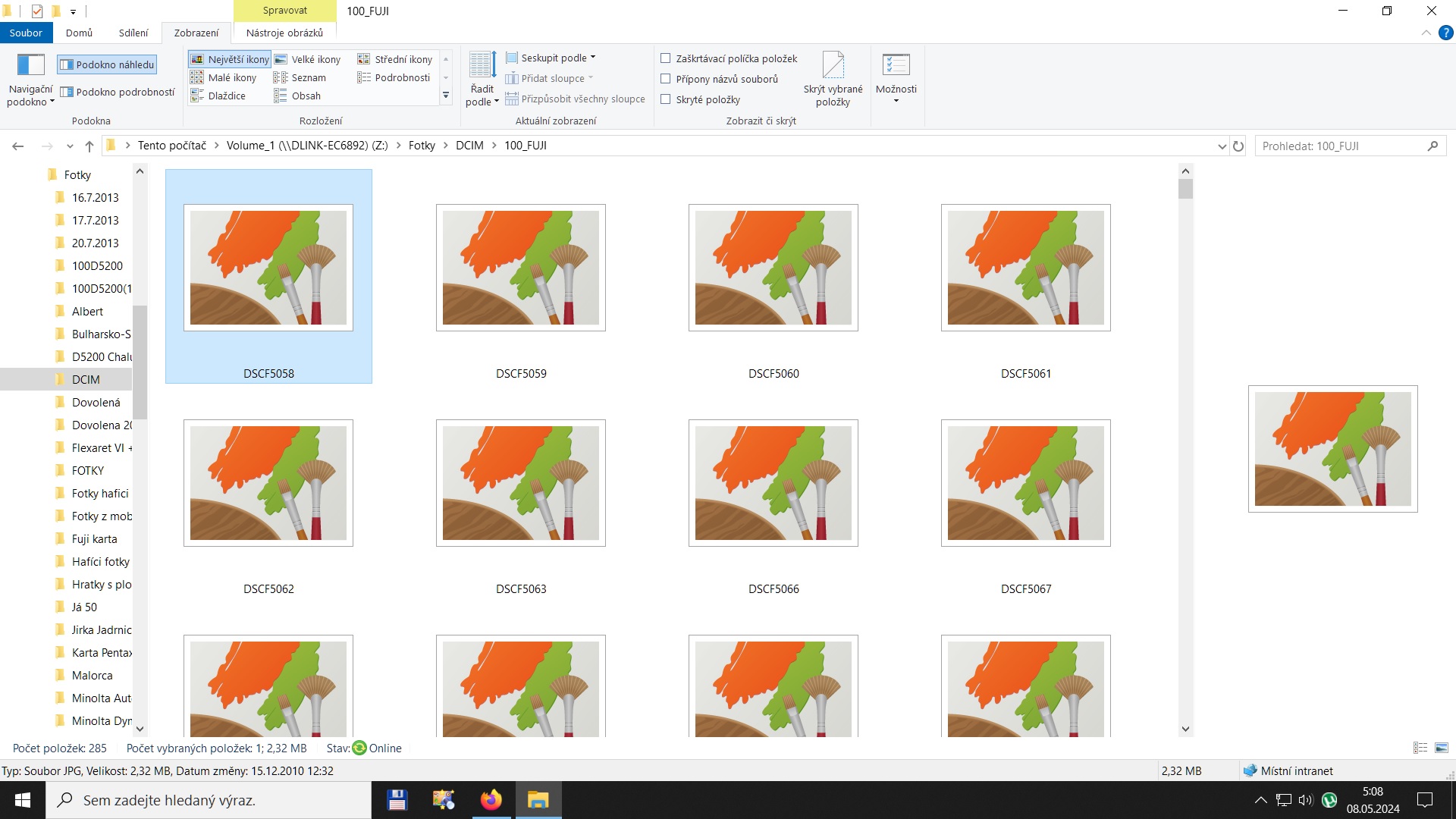Click the Navigační podokno icon
This screenshot has width=1456, height=819.
(30, 65)
